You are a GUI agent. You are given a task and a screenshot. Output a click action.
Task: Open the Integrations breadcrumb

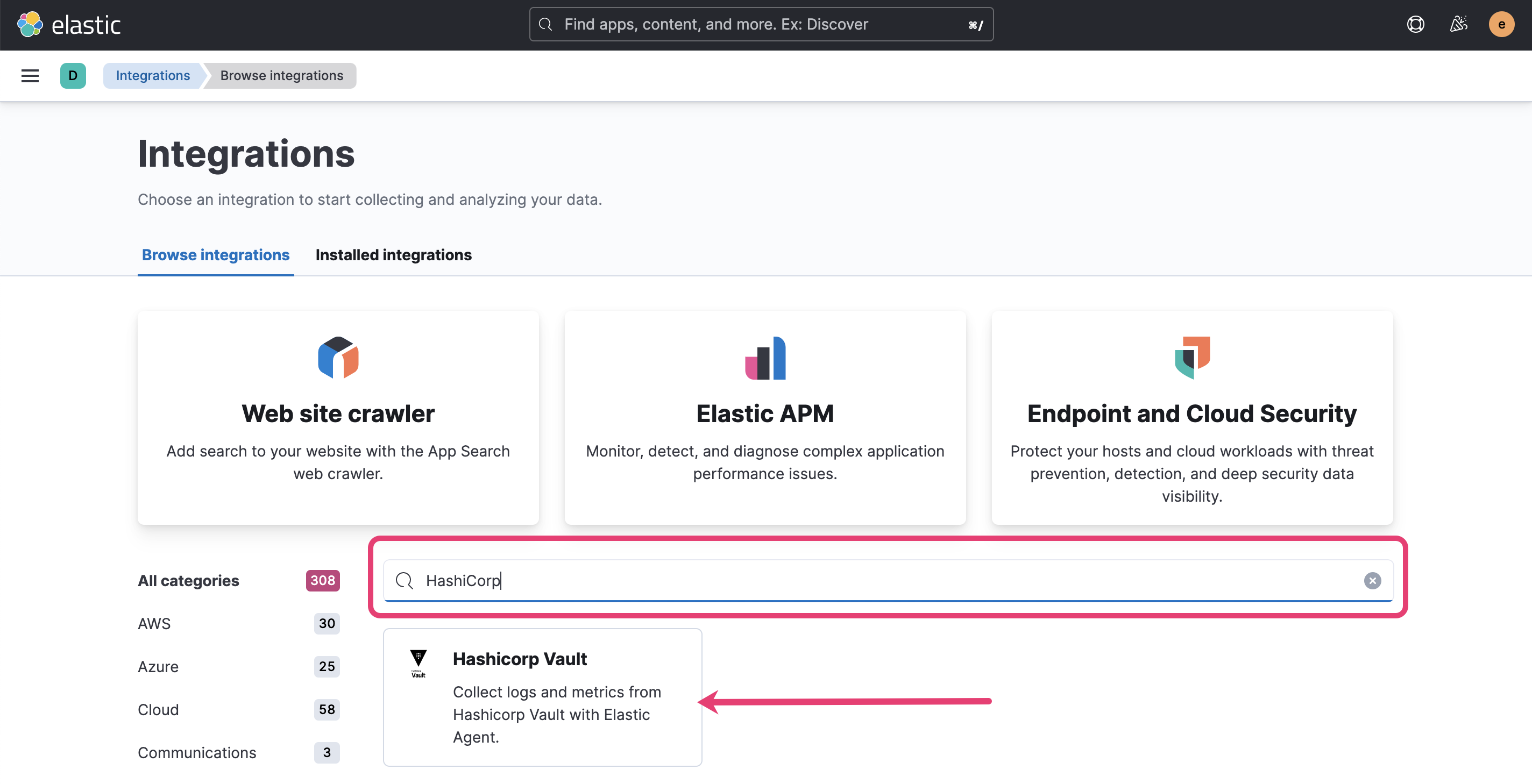152,75
